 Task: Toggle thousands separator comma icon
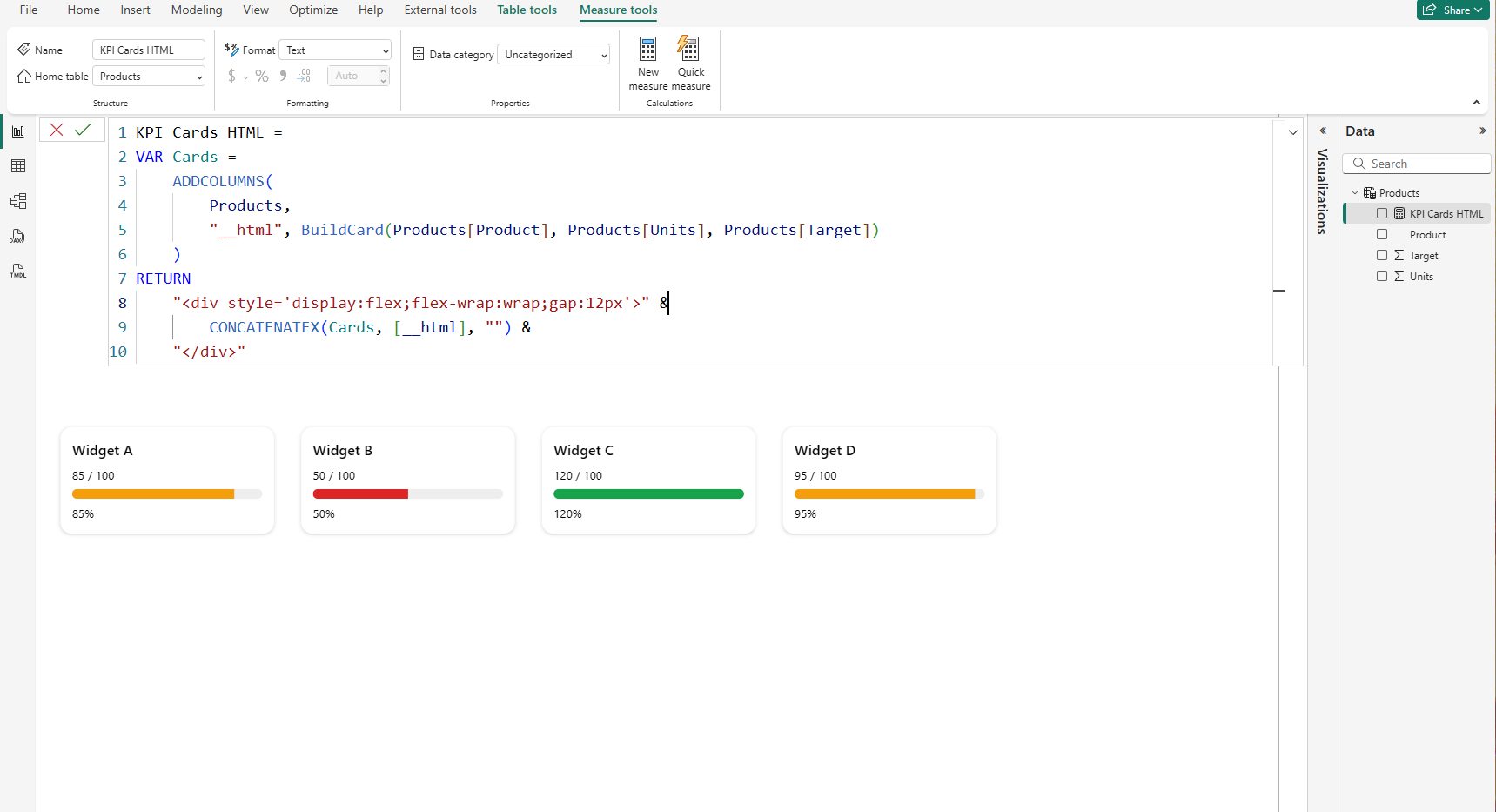(283, 76)
